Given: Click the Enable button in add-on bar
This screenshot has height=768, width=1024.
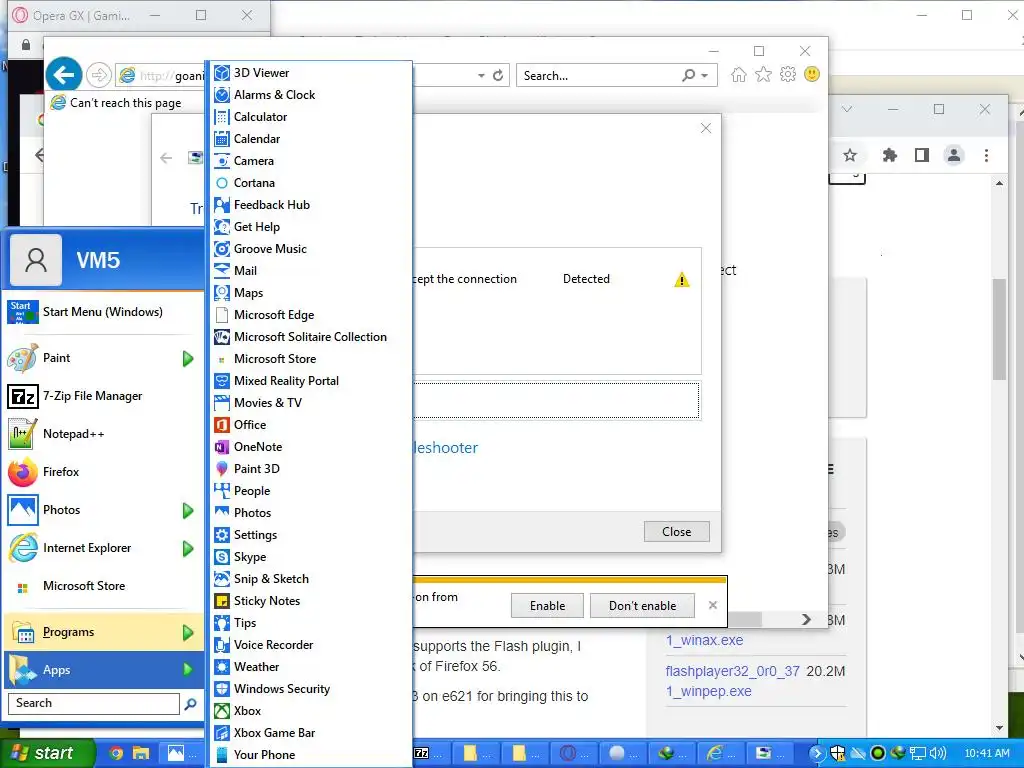Looking at the screenshot, I should click(547, 605).
